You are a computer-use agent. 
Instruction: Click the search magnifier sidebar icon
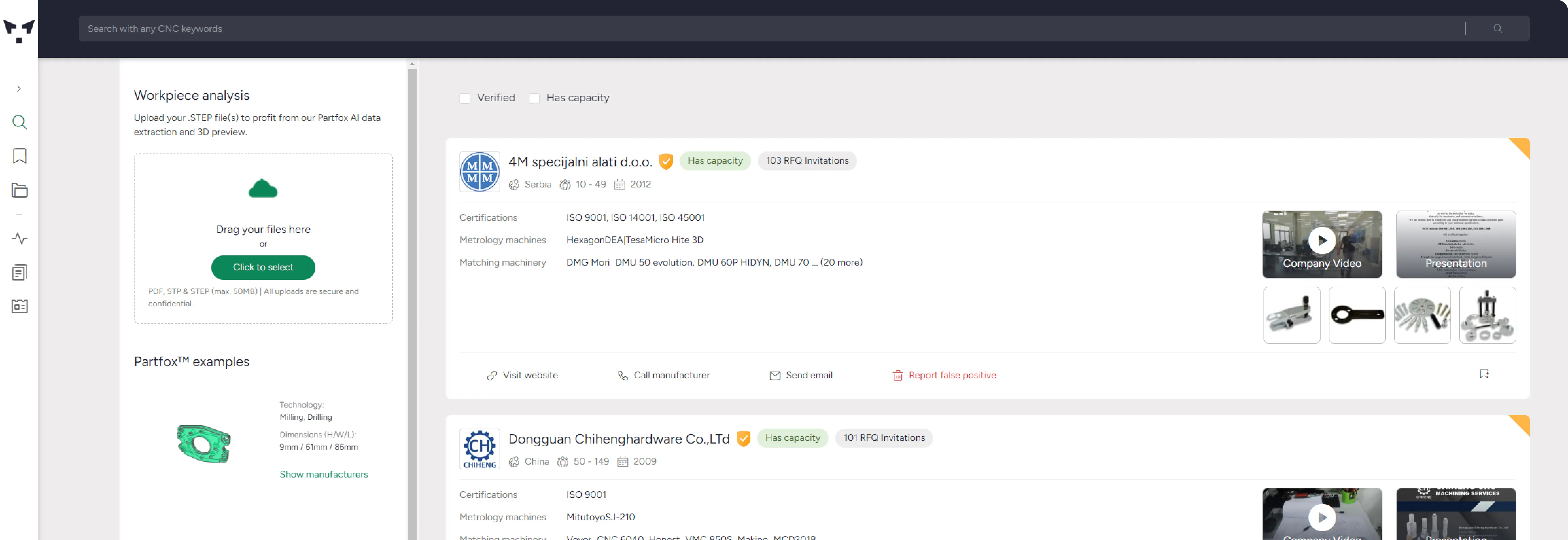click(19, 122)
